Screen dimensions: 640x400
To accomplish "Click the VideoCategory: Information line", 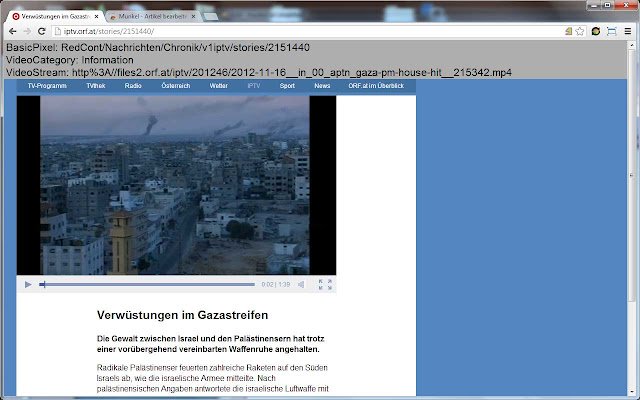I will [70, 60].
